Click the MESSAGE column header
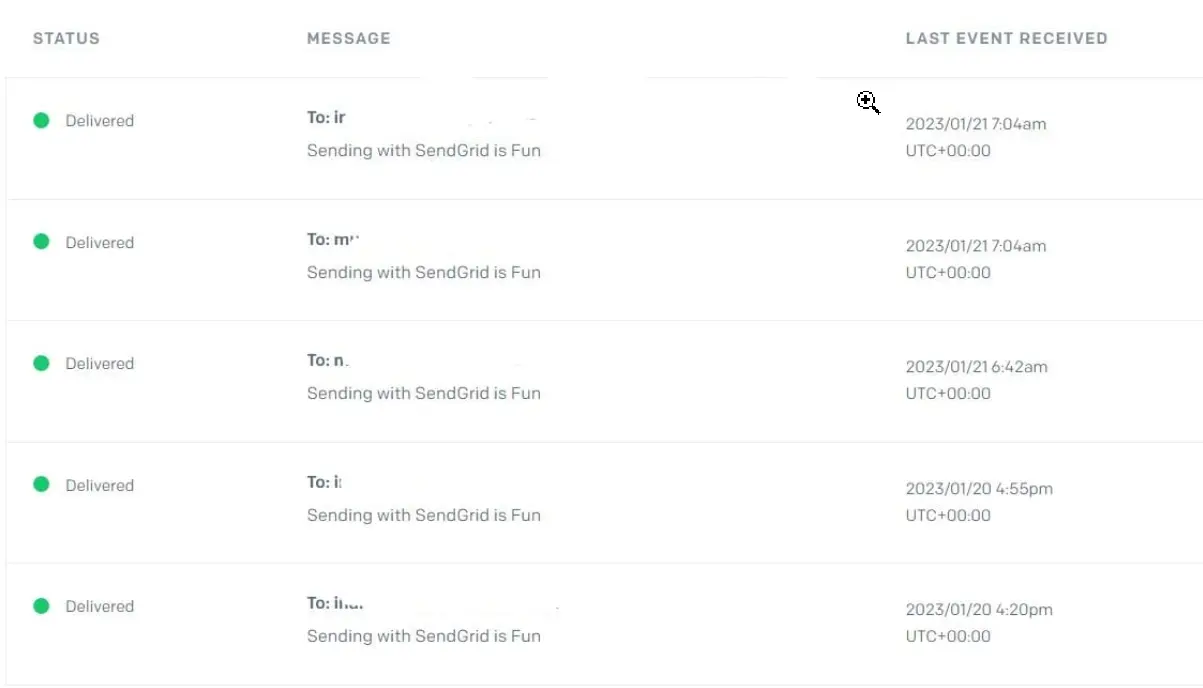This screenshot has width=1203, height=688. (x=348, y=38)
